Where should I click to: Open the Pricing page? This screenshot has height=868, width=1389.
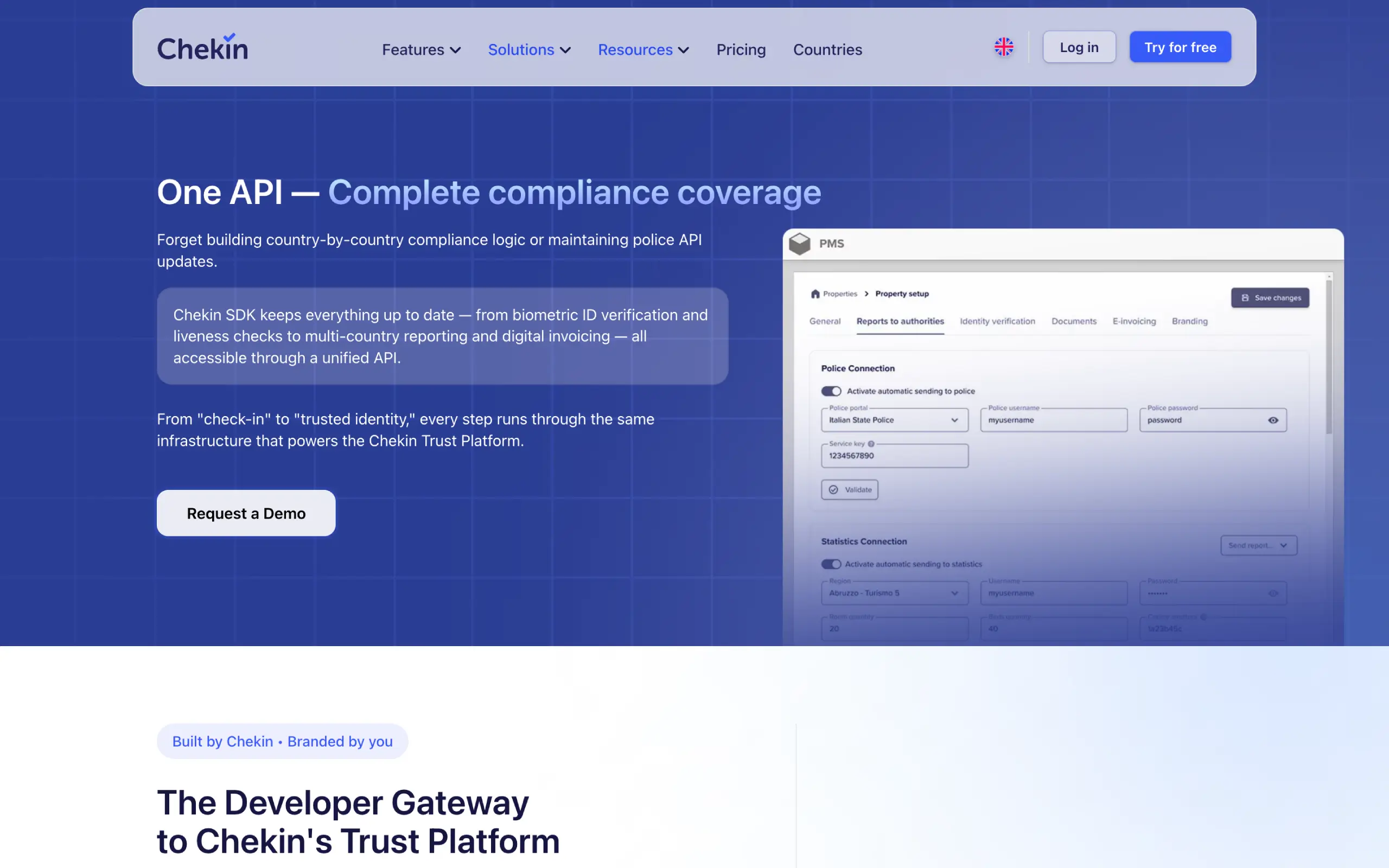tap(741, 49)
